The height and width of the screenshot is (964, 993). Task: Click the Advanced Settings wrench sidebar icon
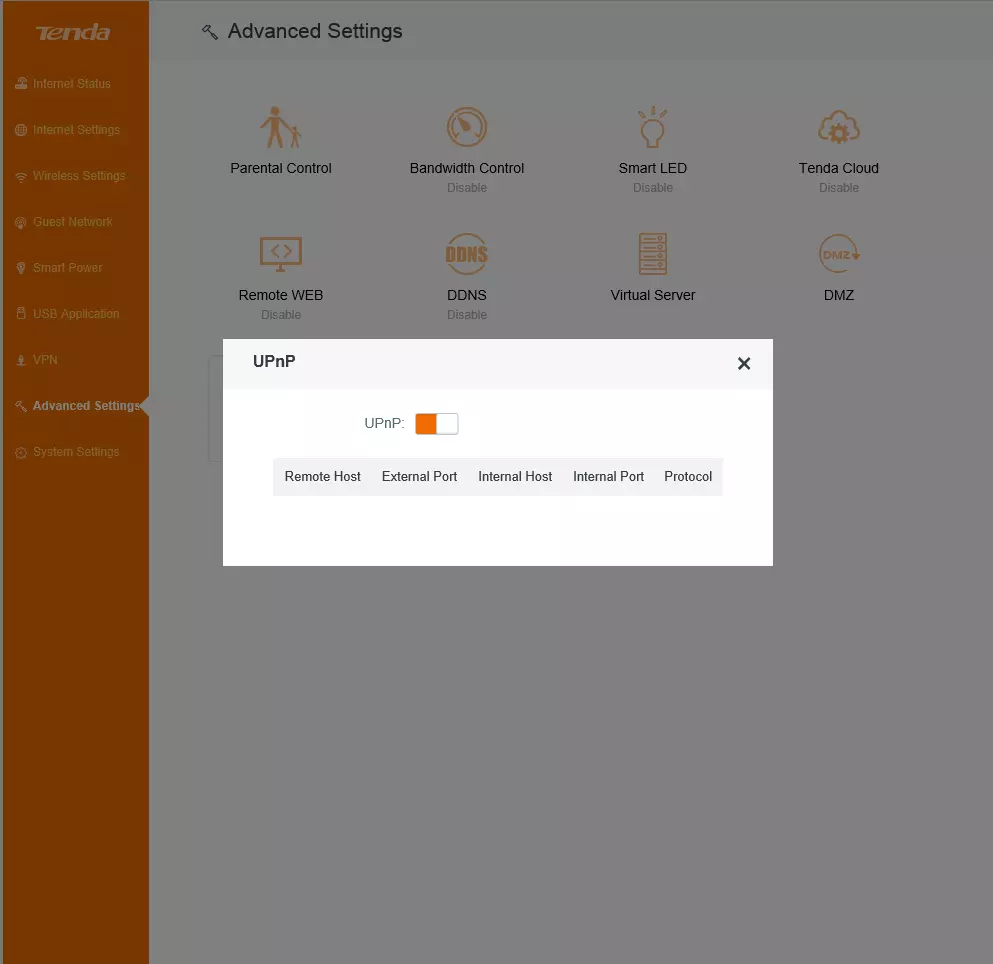[x=21, y=406]
